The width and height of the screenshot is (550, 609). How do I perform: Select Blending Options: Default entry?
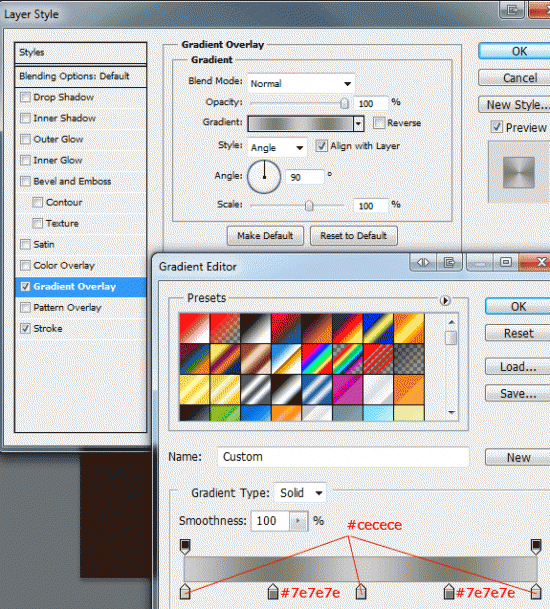pos(80,76)
